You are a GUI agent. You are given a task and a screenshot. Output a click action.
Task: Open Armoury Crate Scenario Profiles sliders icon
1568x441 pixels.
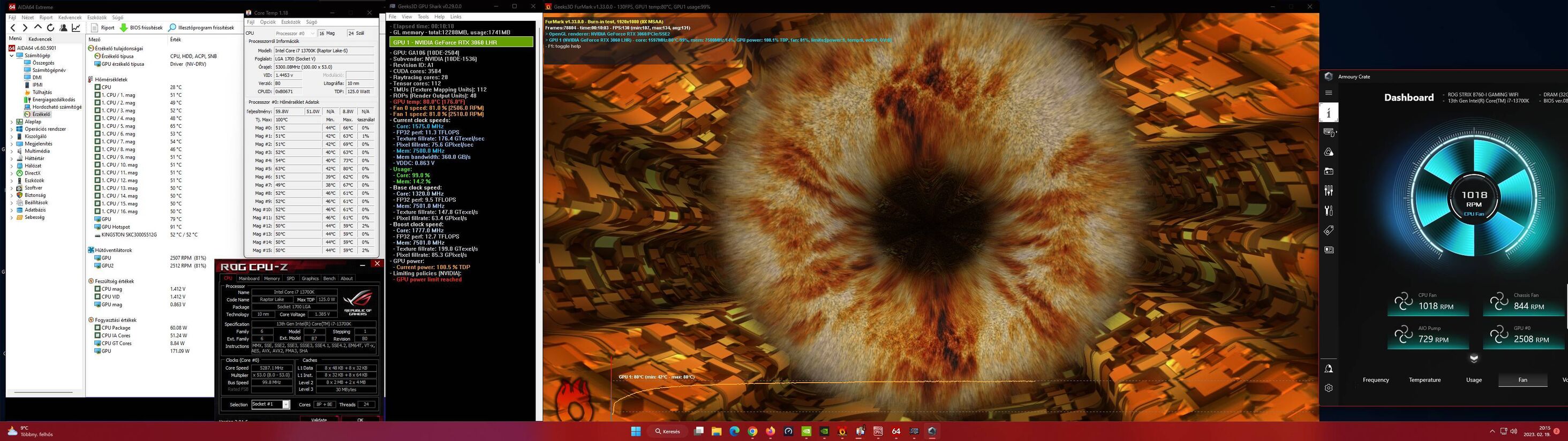pos(1329,191)
